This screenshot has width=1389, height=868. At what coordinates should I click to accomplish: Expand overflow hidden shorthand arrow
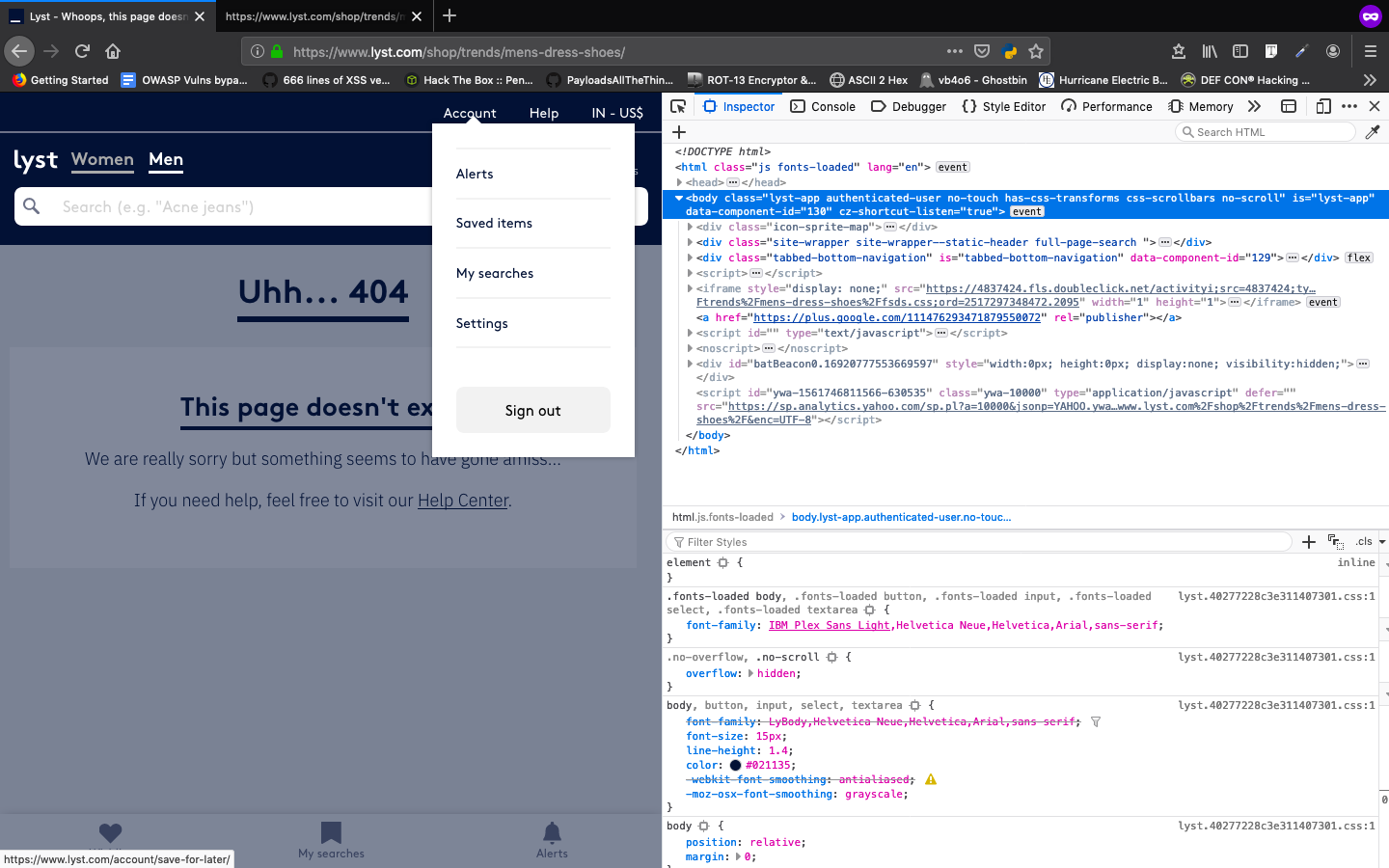click(751, 673)
